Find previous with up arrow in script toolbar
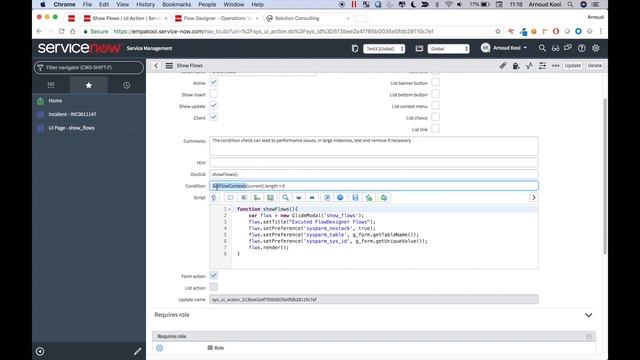 click(312, 198)
